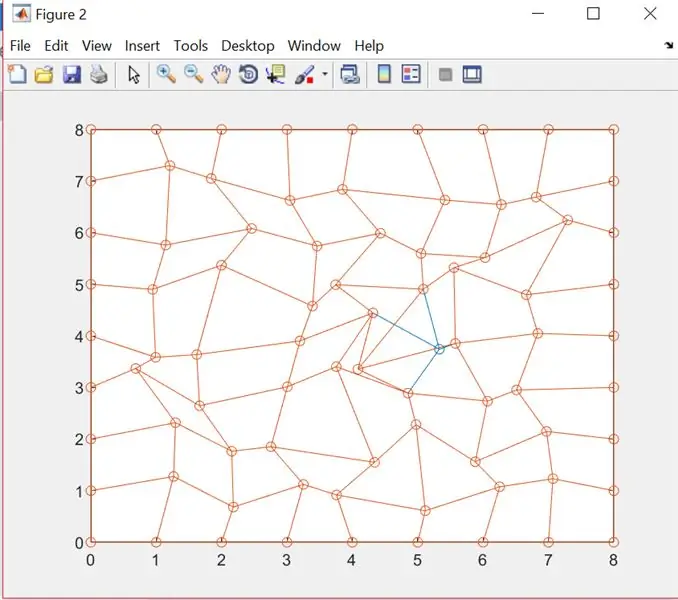The height and width of the screenshot is (600, 678).
Task: Click the y-axis tick label 4
Action: click(79, 337)
